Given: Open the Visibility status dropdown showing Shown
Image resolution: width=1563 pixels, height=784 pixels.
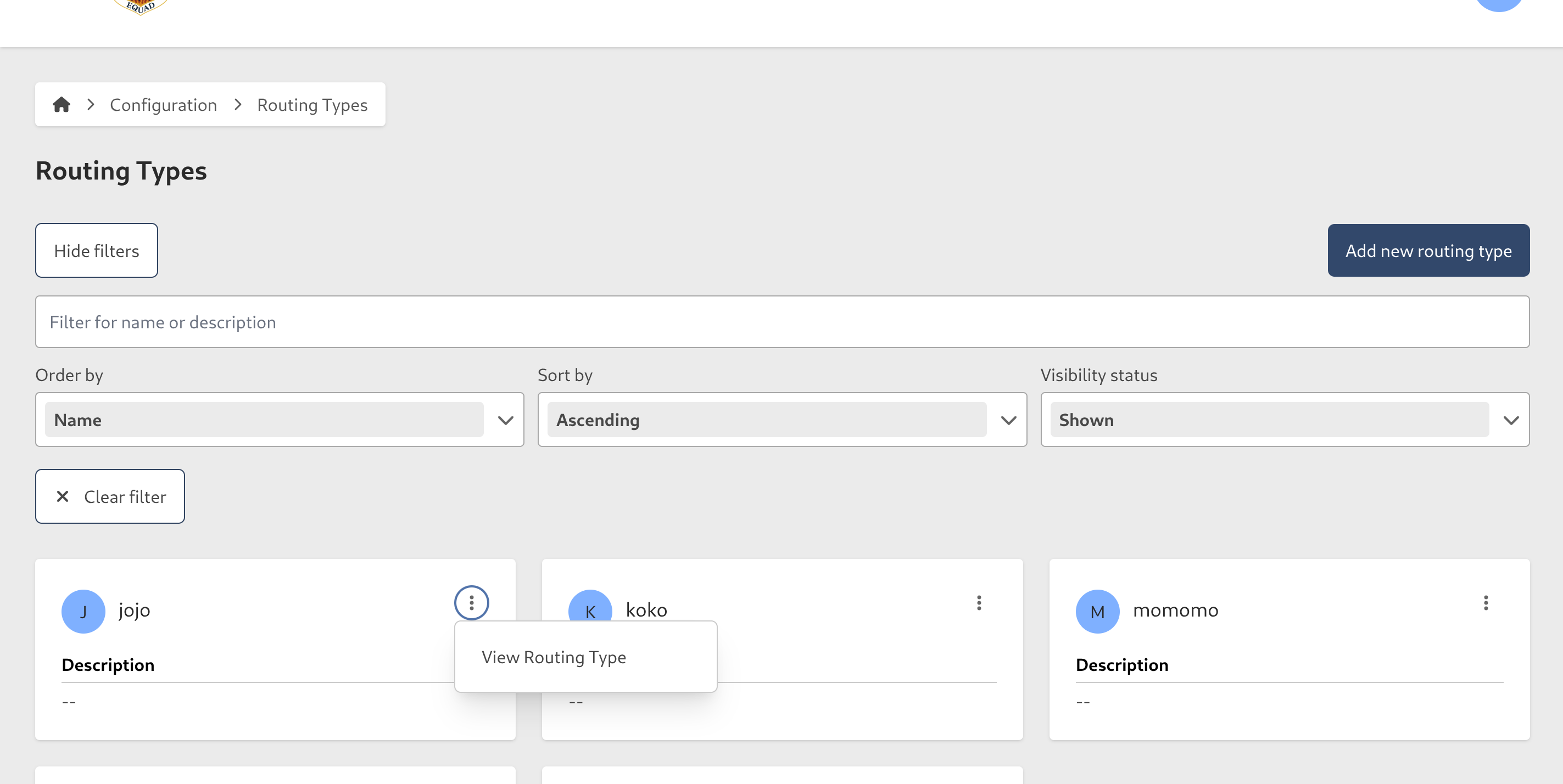Looking at the screenshot, I should pyautogui.click(x=1285, y=419).
